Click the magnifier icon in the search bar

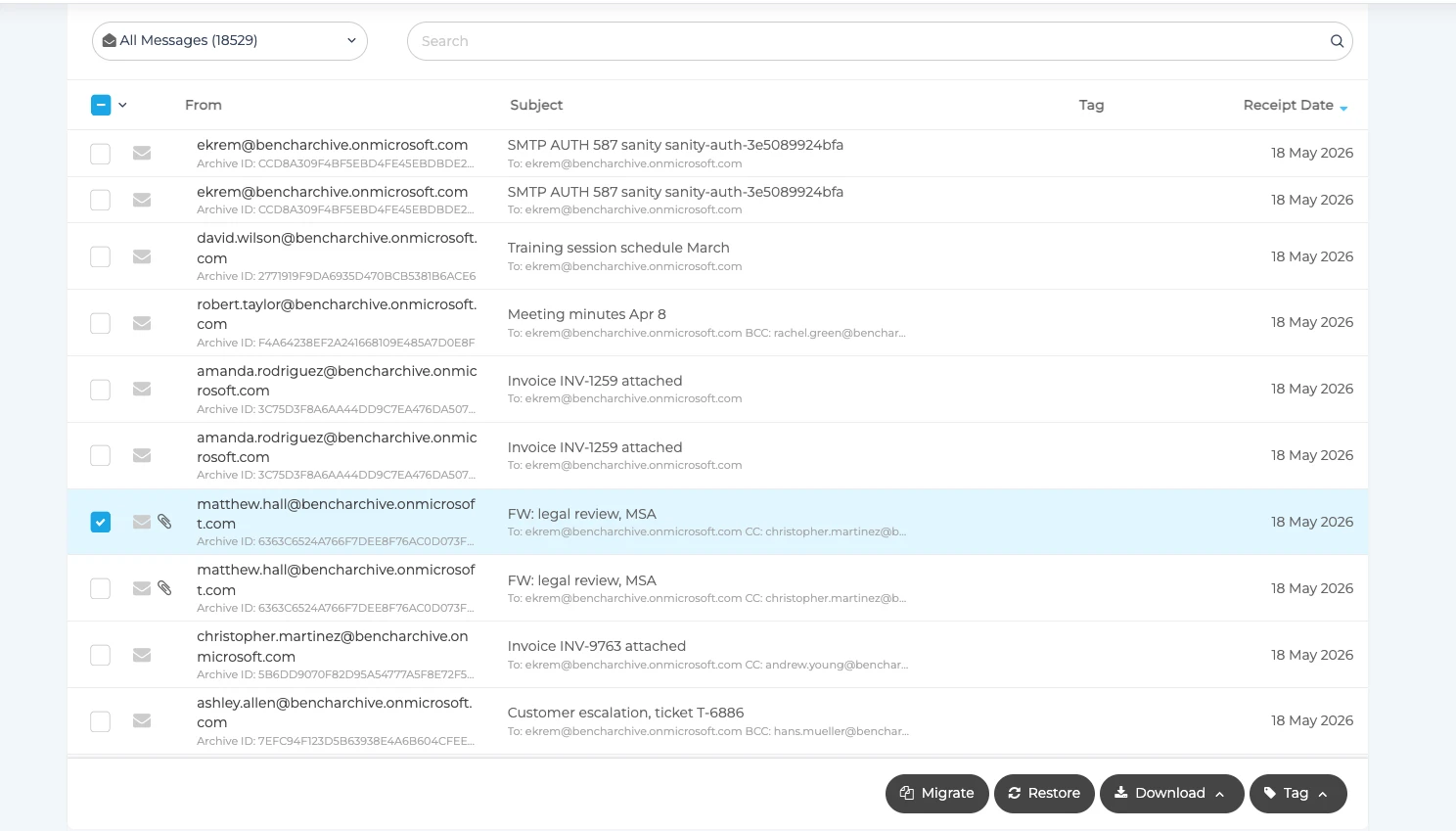(1337, 41)
